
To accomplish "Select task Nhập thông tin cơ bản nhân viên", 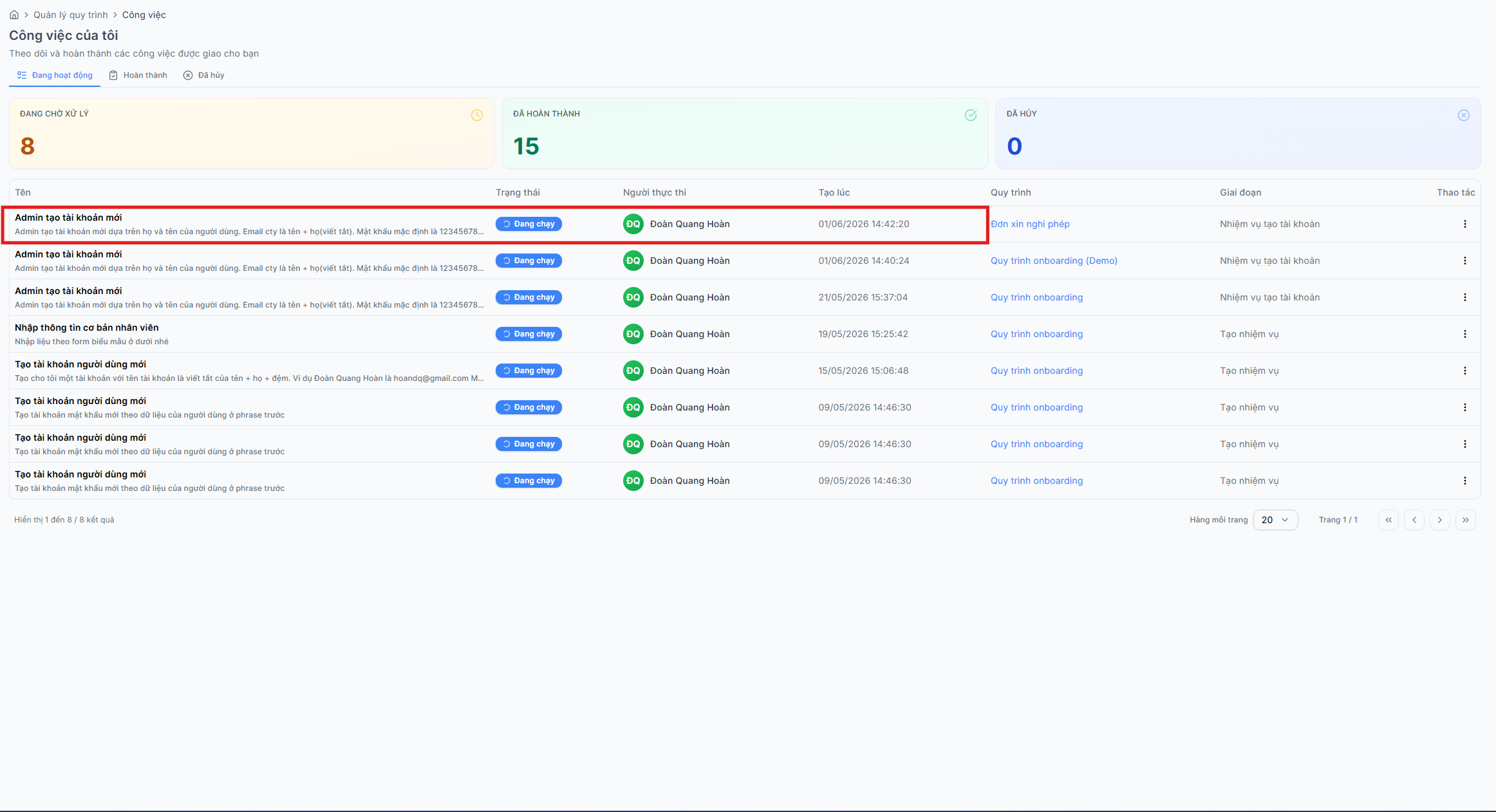I will [87, 328].
